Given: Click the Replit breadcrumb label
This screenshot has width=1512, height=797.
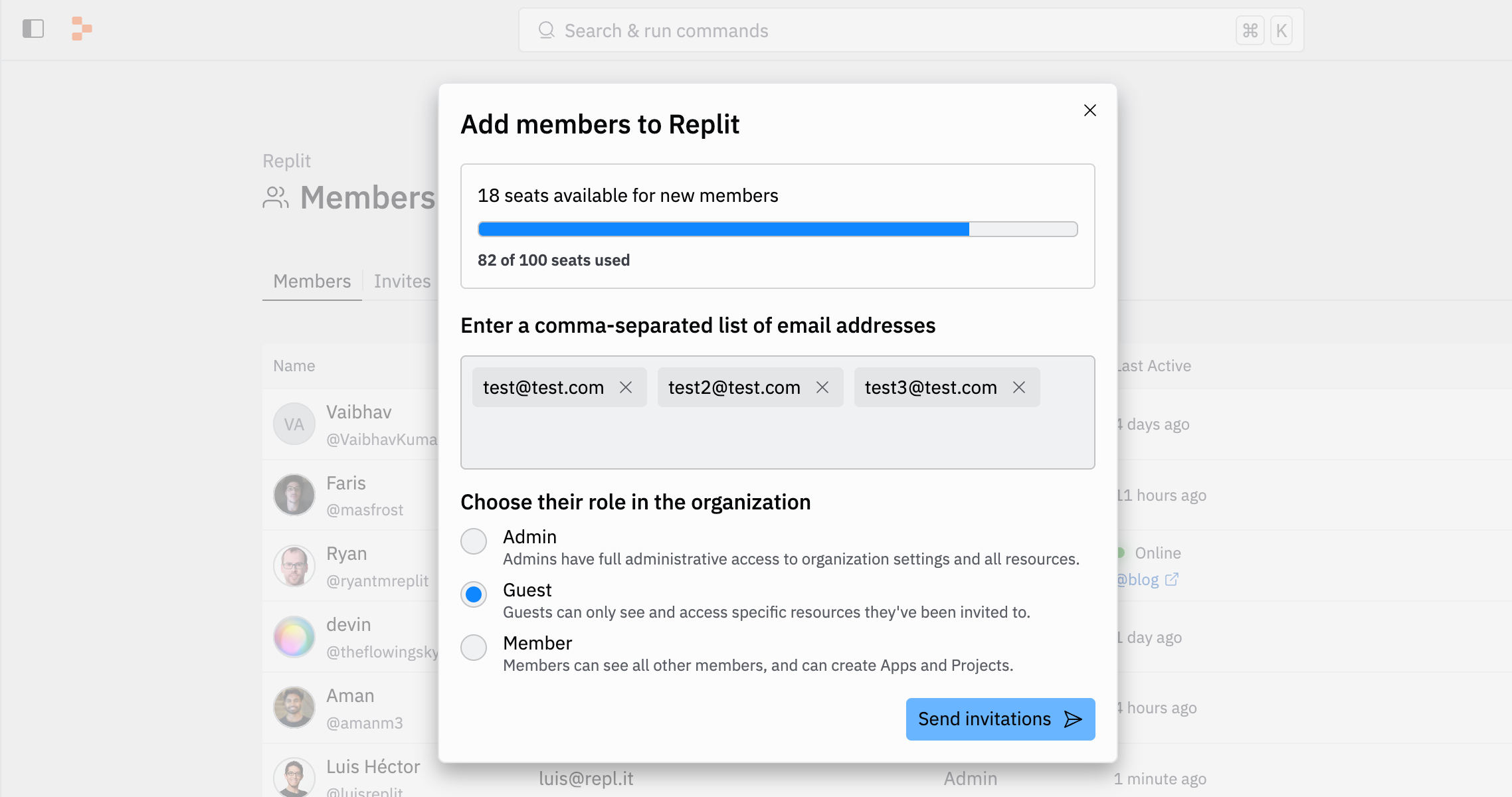Looking at the screenshot, I should pyautogui.click(x=287, y=161).
